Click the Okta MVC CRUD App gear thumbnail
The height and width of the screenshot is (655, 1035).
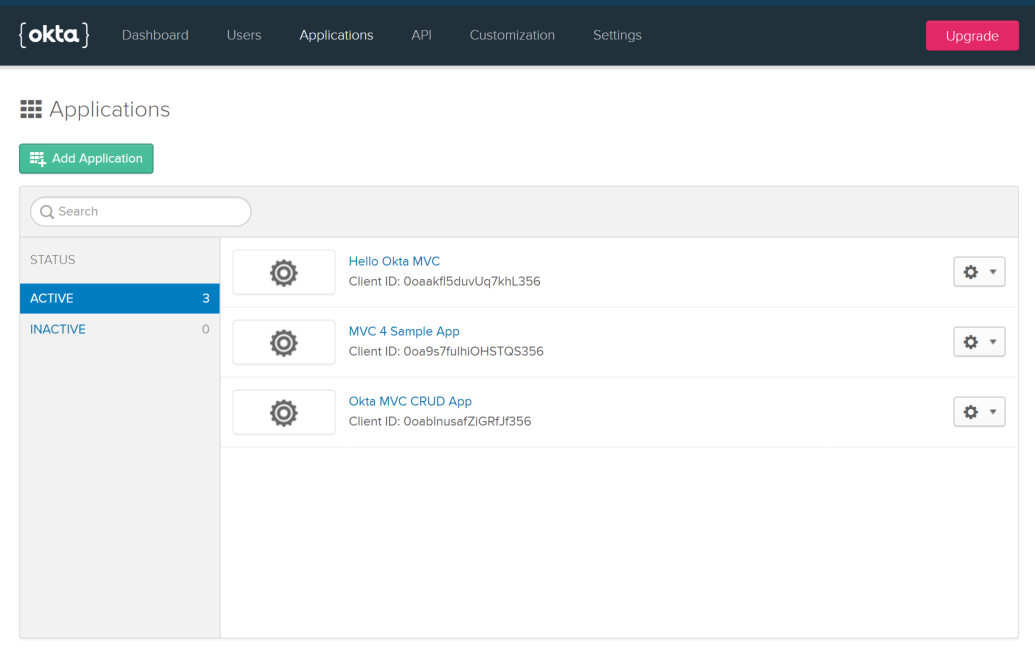click(x=284, y=412)
